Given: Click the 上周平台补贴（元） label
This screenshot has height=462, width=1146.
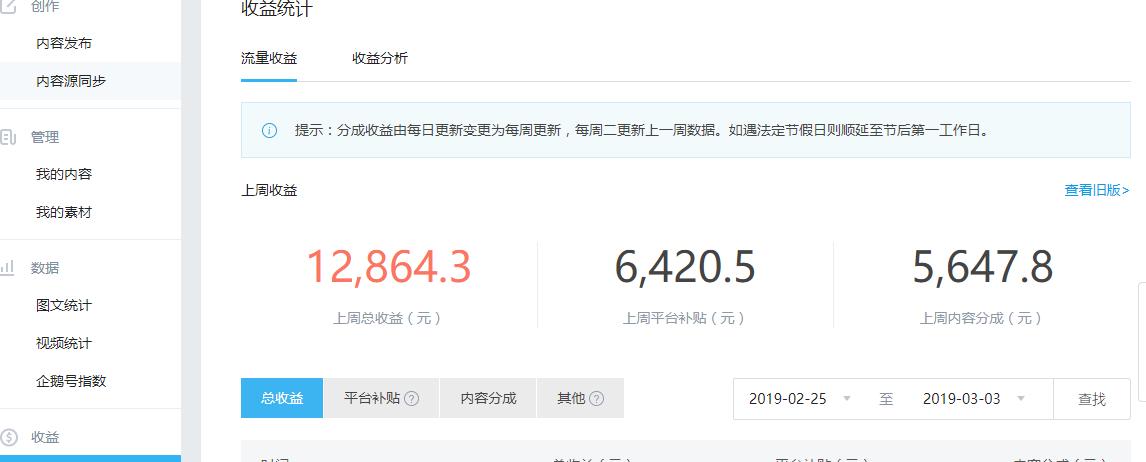Looking at the screenshot, I should tap(684, 319).
